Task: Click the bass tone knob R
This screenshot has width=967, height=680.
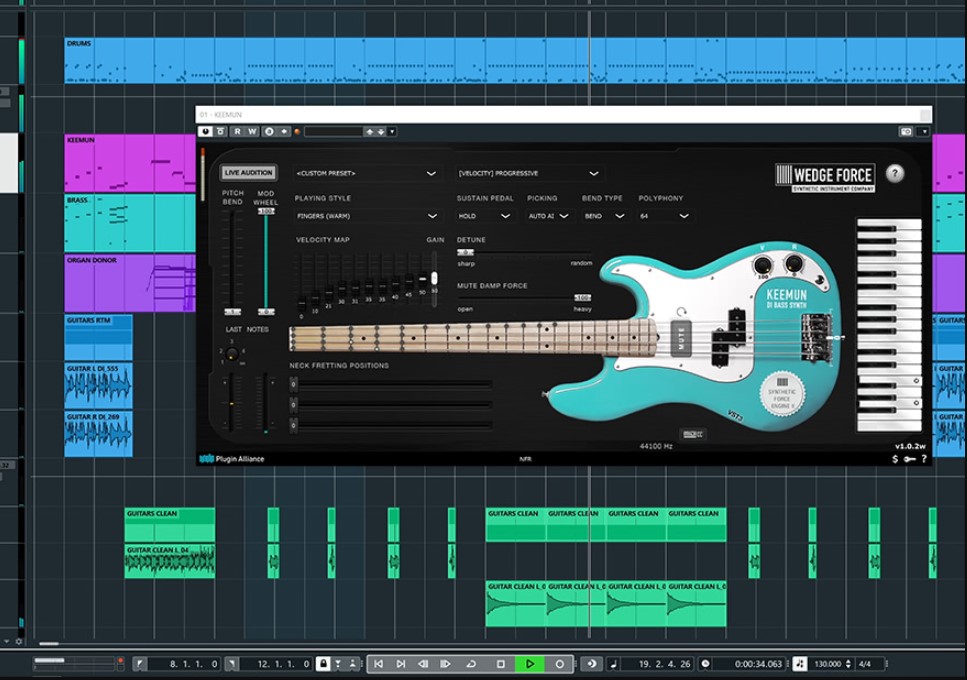Action: 793,264
